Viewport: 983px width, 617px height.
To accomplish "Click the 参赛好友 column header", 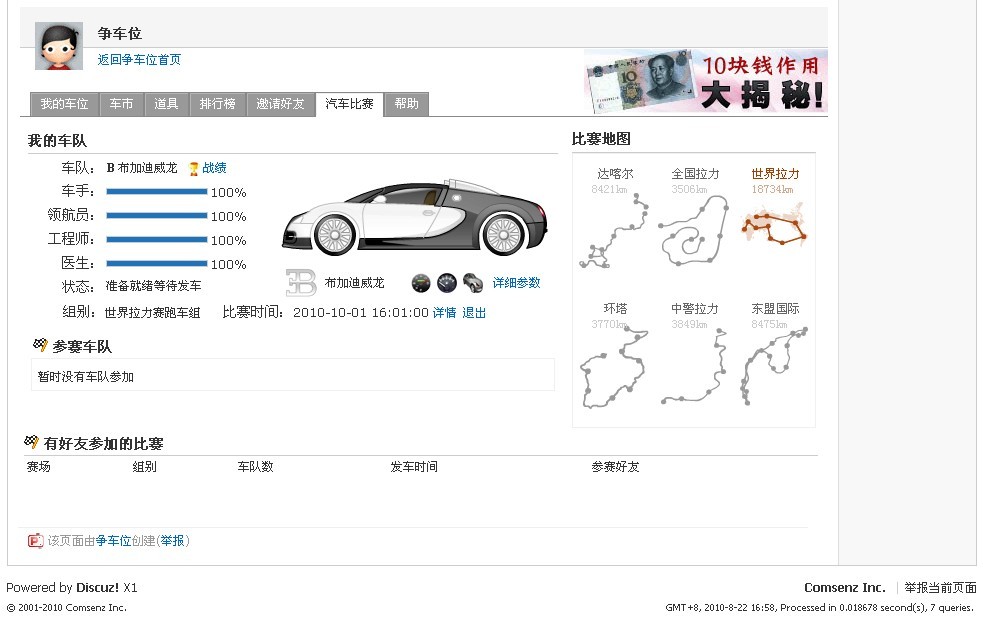I will click(615, 467).
